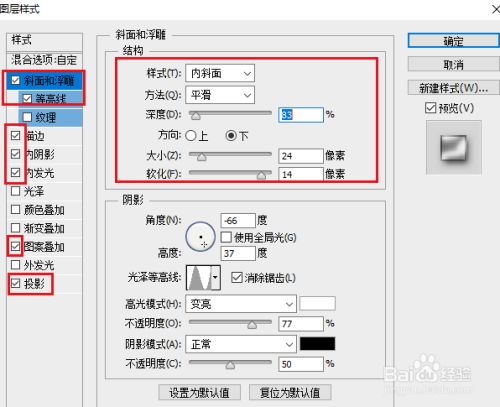Open the 样式 内斜面 dropdown
This screenshot has height=407, width=500.
click(220, 73)
